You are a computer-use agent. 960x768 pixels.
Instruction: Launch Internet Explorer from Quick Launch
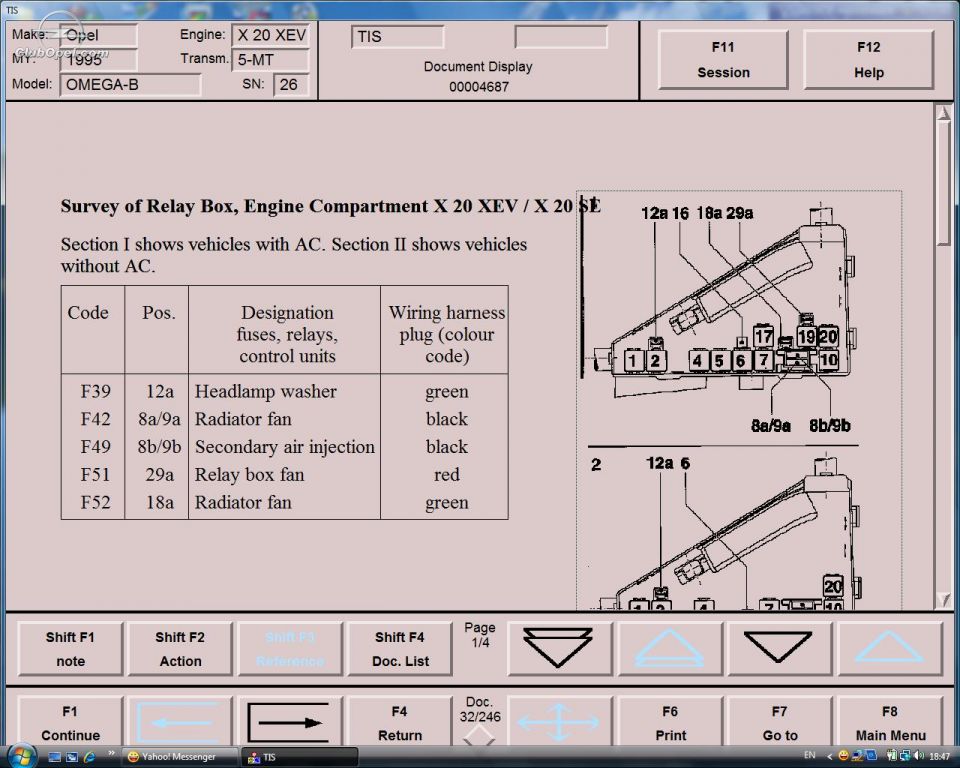coord(89,757)
